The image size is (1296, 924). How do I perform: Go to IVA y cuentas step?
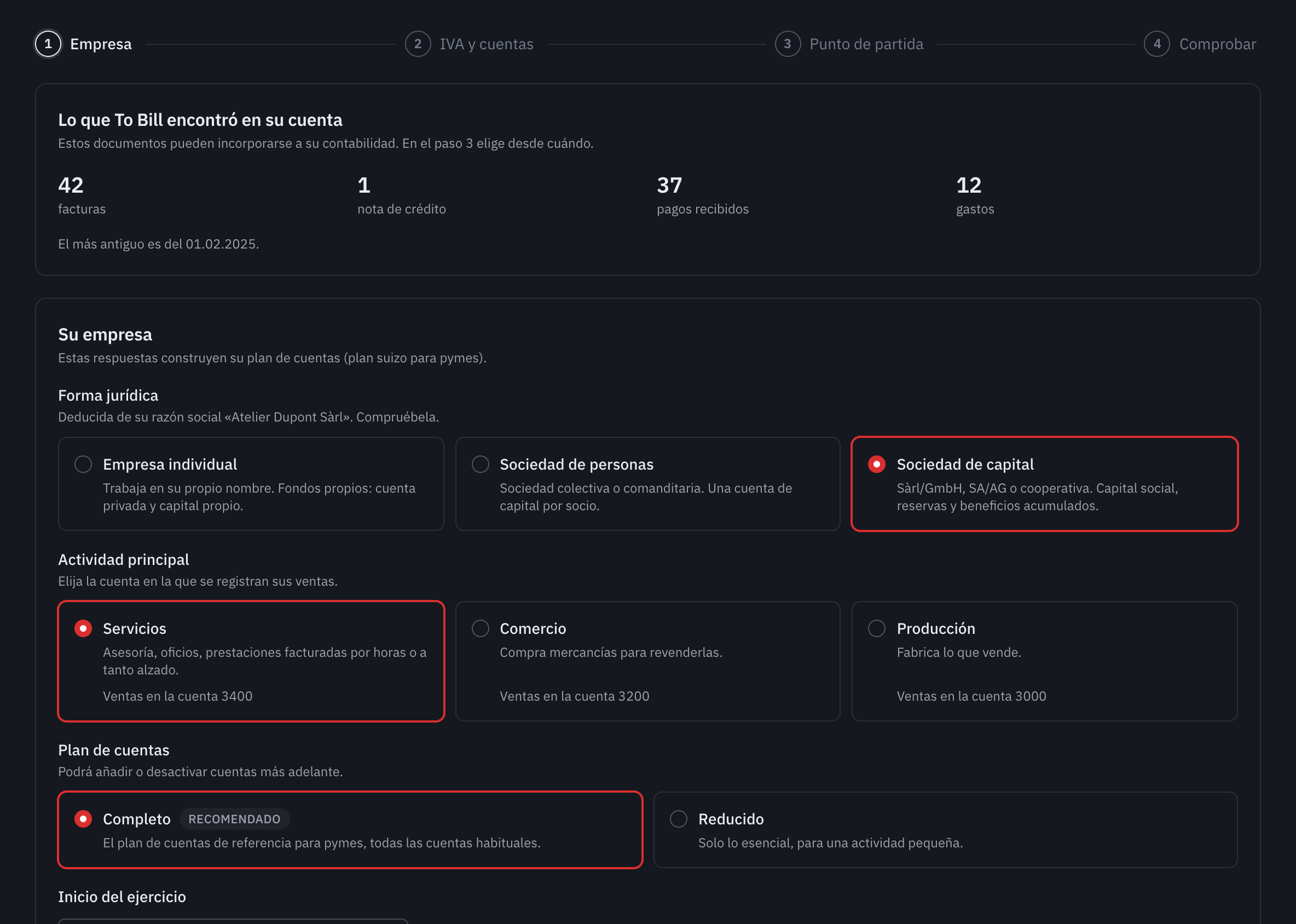(x=487, y=44)
